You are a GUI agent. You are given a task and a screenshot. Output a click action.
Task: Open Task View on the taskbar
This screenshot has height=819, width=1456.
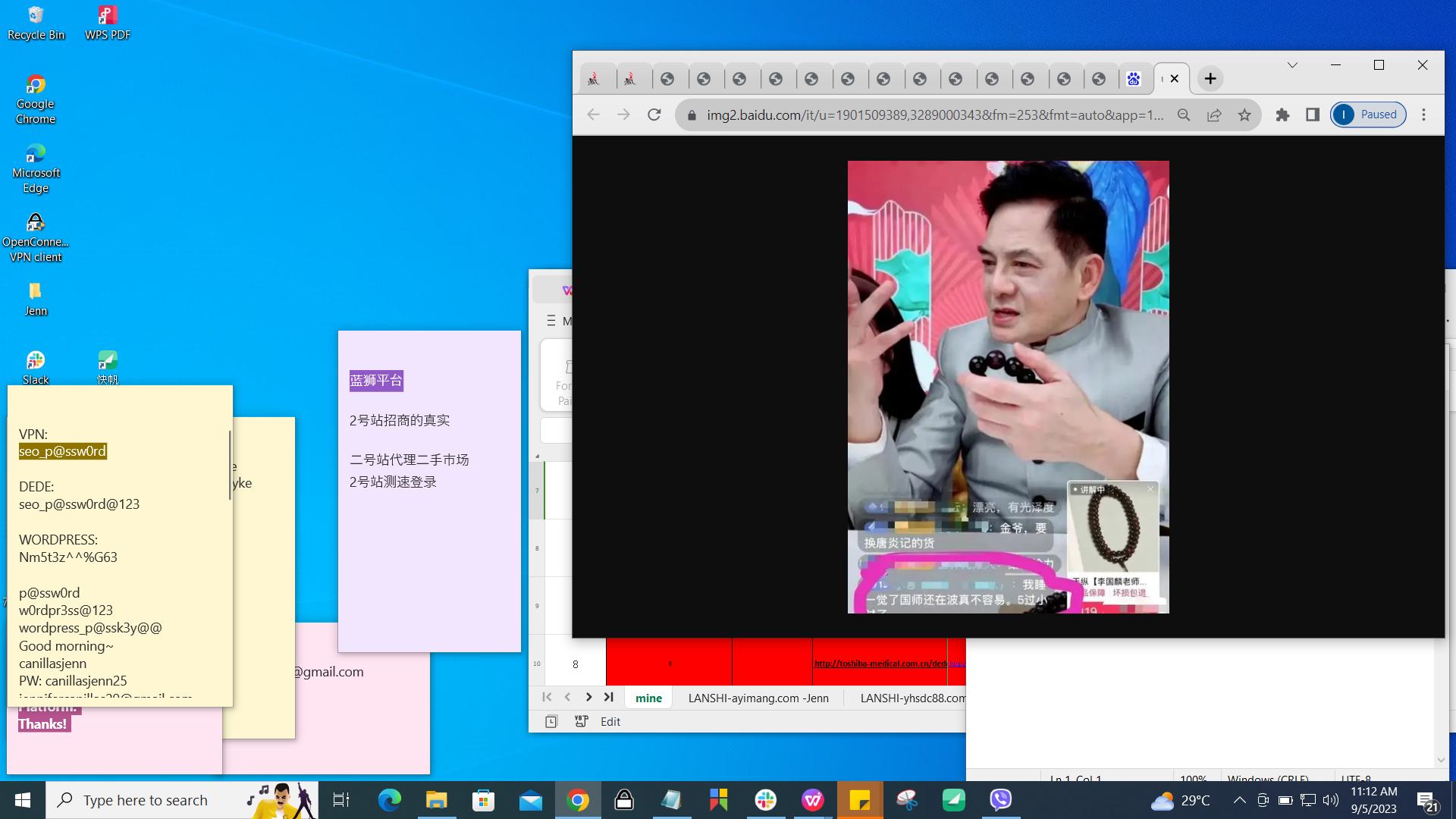click(341, 800)
